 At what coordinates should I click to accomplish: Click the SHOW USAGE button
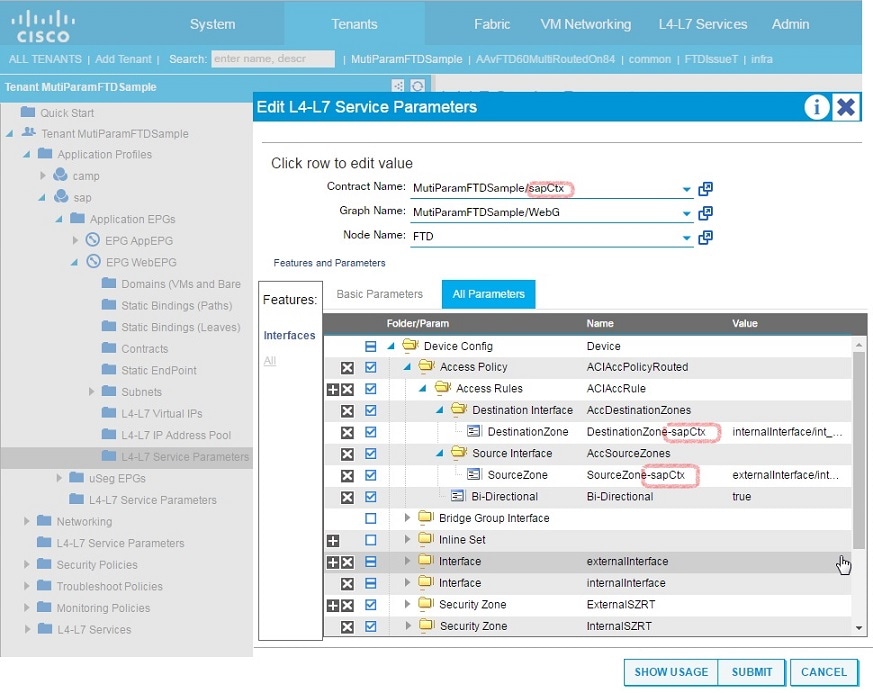(671, 672)
